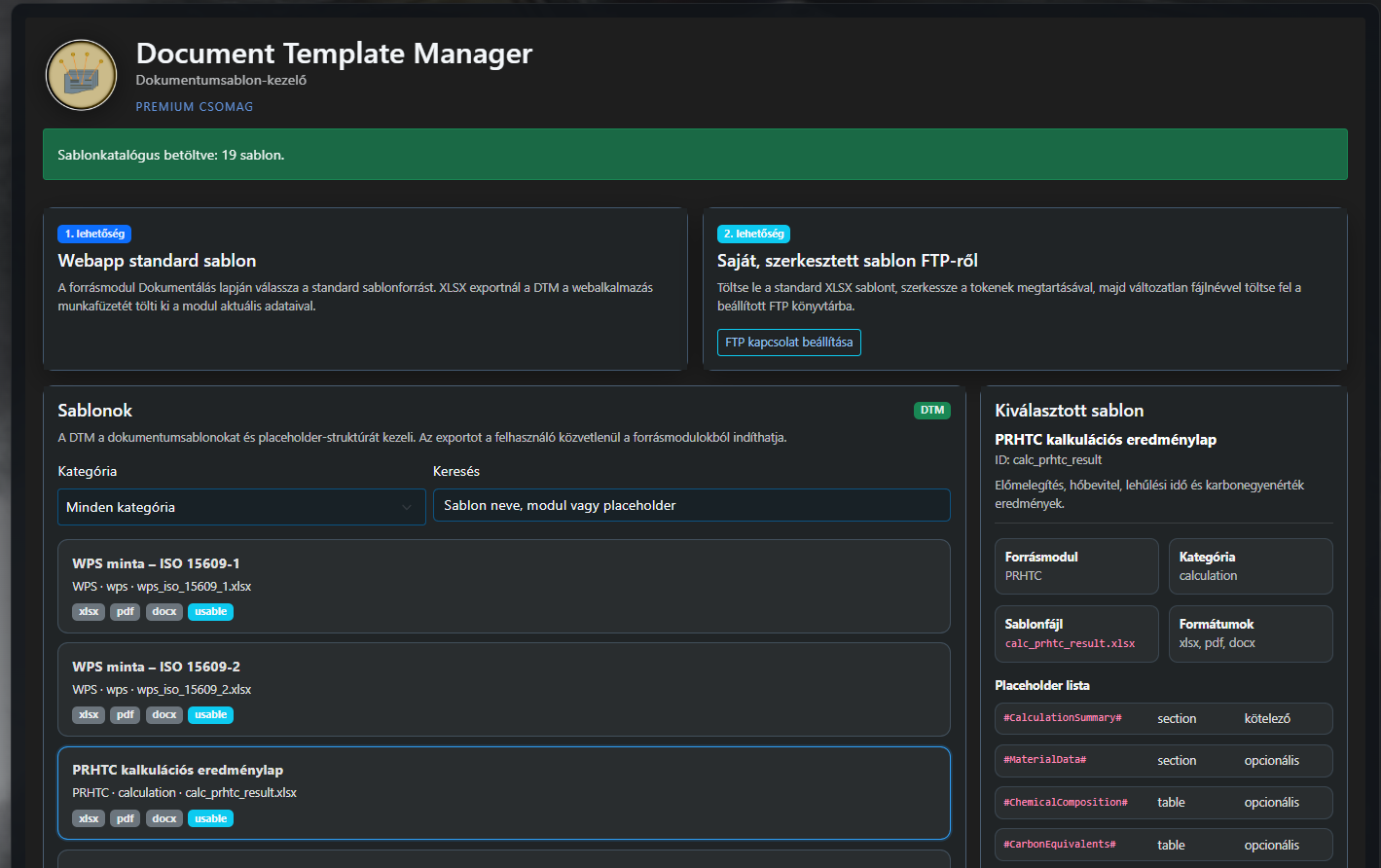Click xlsx badge on WPS ISO 15609-2 card

pyautogui.click(x=89, y=715)
